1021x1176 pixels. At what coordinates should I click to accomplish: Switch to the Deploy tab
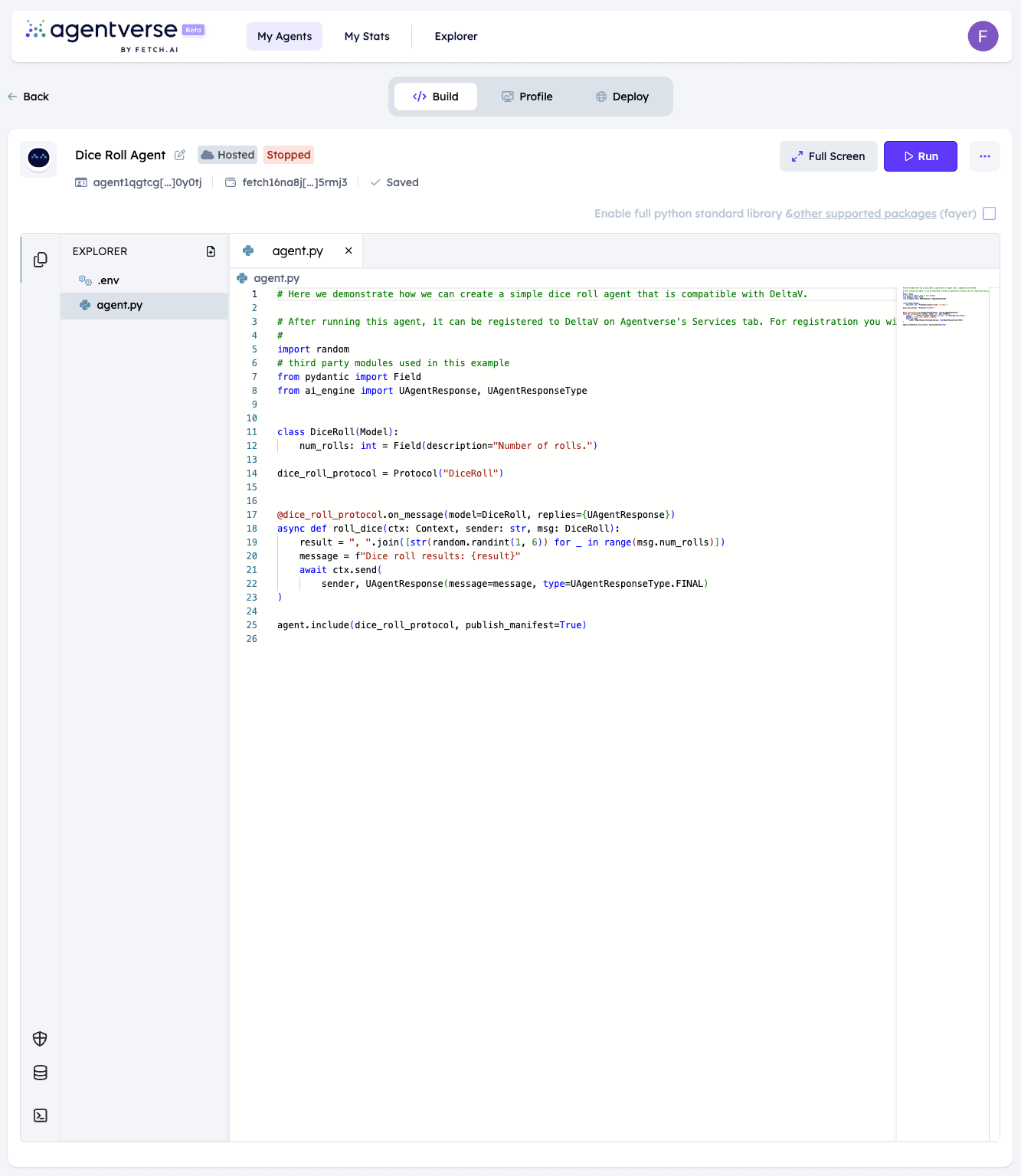(622, 97)
